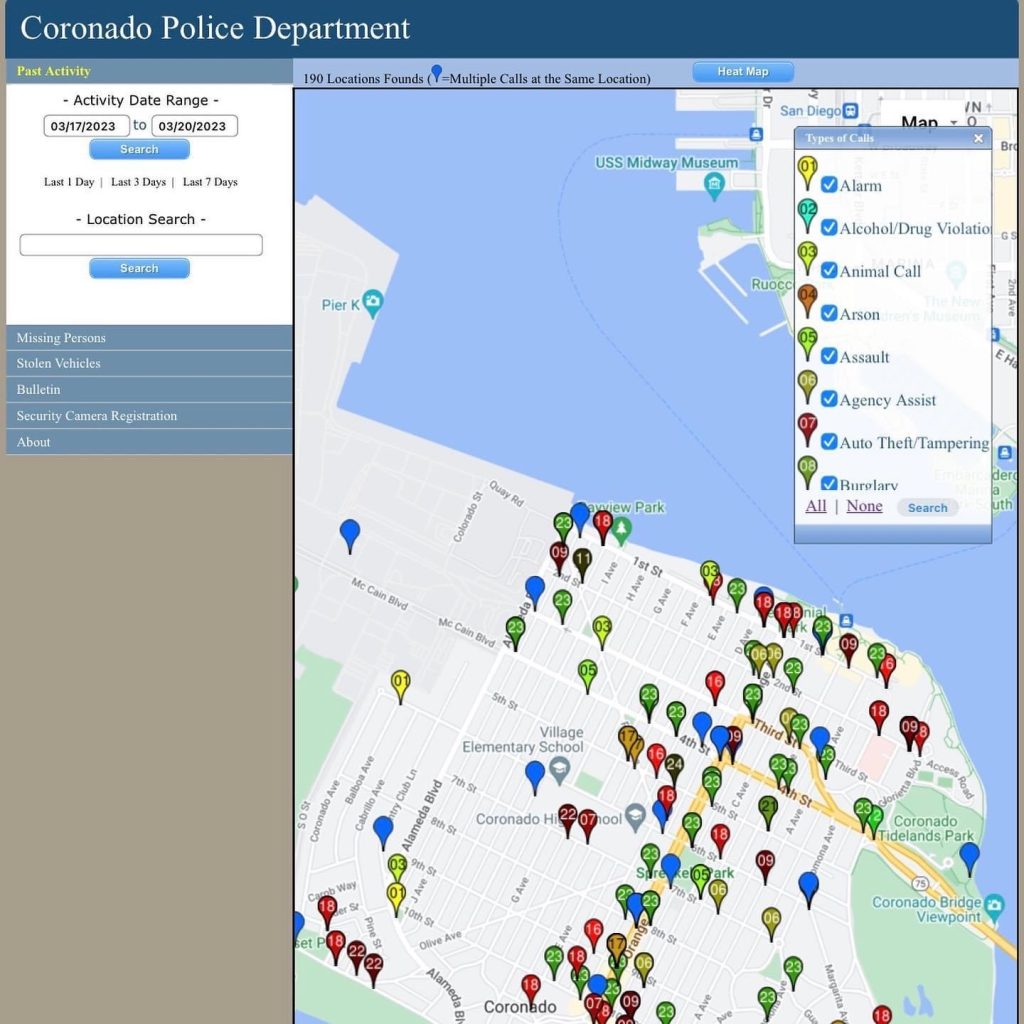Image resolution: width=1024 pixels, height=1024 pixels.
Task: Click the Heat Map button
Action: pos(743,72)
